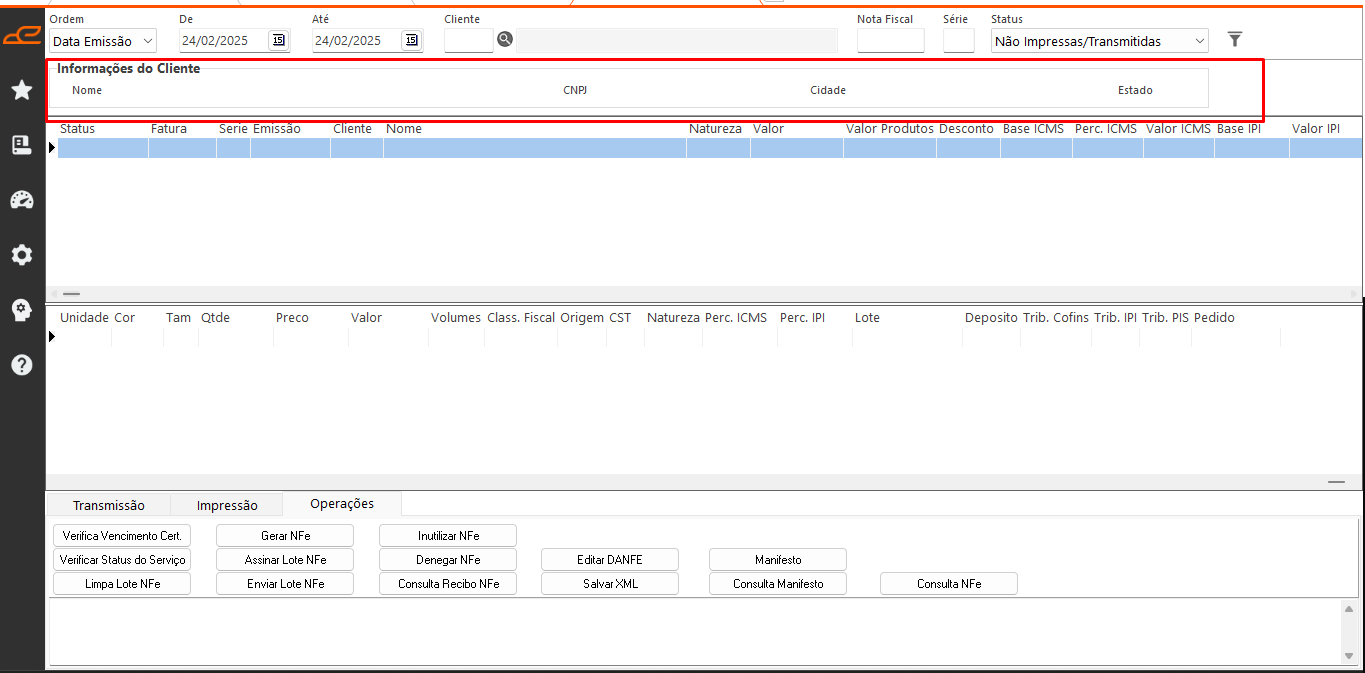Click the Nota Fiscal input field
The height and width of the screenshot is (673, 1365).
tap(890, 41)
